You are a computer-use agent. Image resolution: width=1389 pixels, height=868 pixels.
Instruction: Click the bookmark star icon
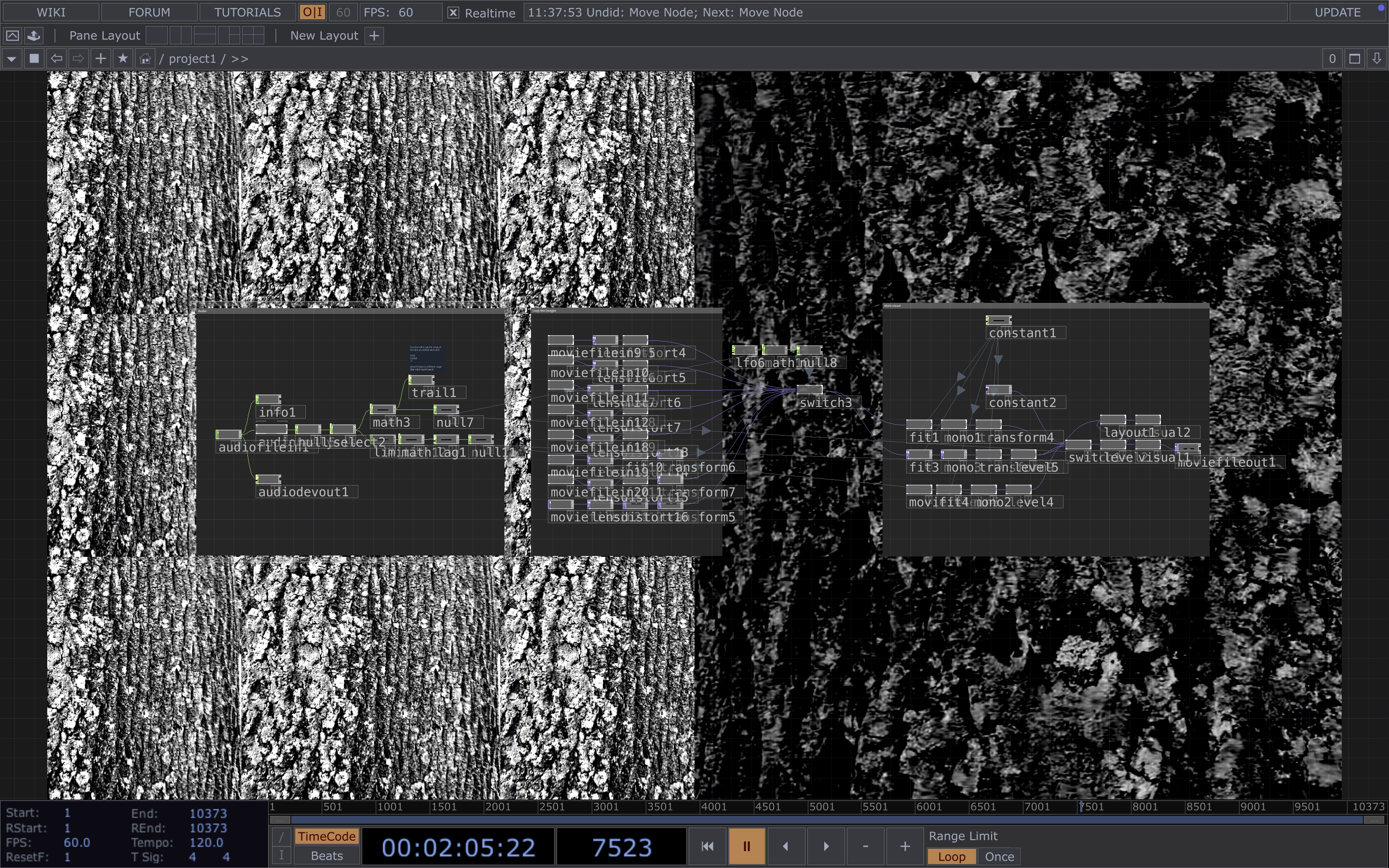coord(123,58)
